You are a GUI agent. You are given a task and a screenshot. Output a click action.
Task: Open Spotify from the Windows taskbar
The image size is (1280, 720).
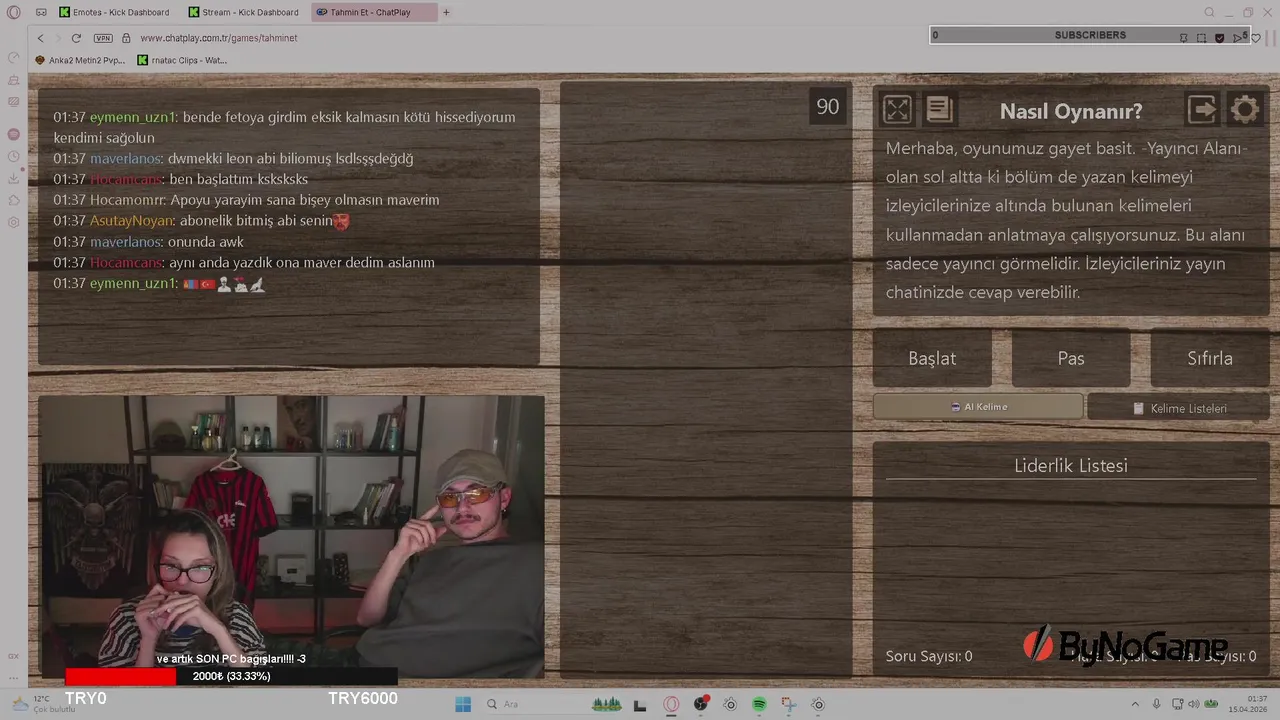click(759, 704)
